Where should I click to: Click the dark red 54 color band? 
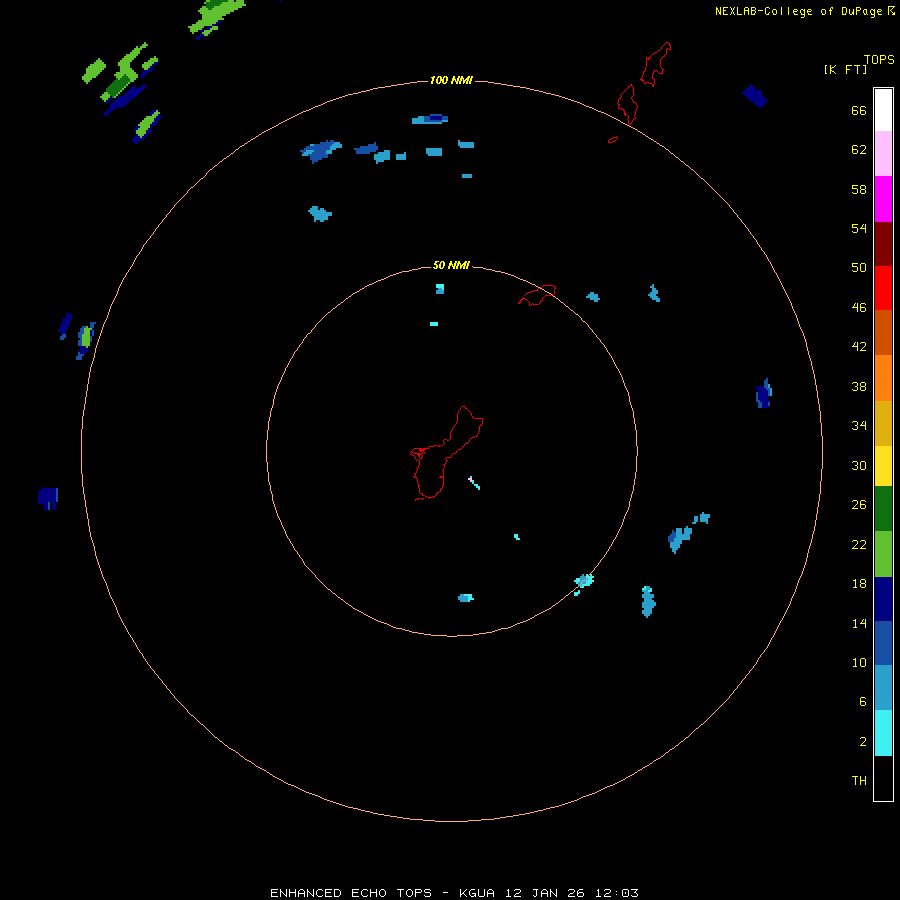click(x=883, y=244)
